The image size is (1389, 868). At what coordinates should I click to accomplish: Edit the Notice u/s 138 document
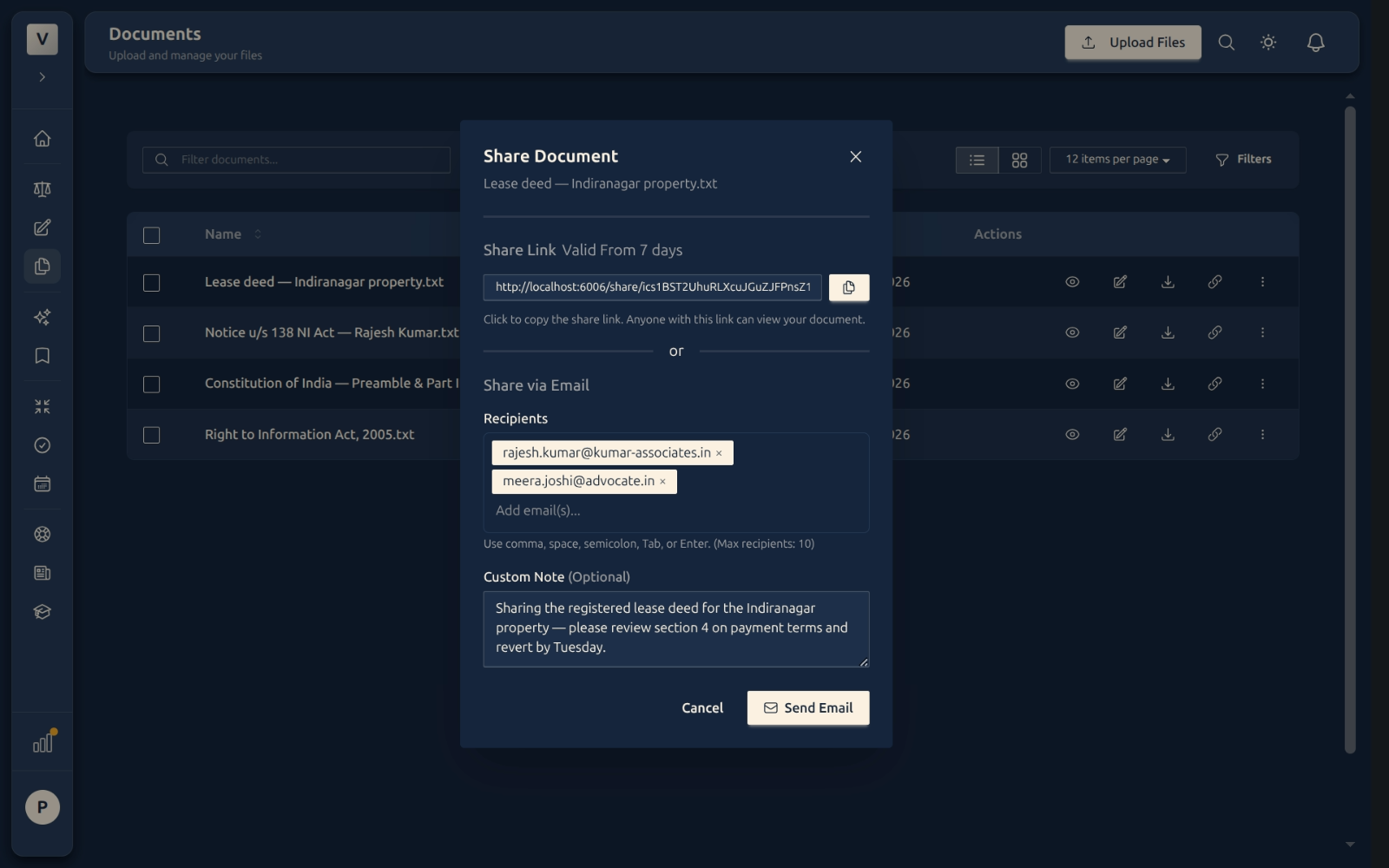(1120, 332)
